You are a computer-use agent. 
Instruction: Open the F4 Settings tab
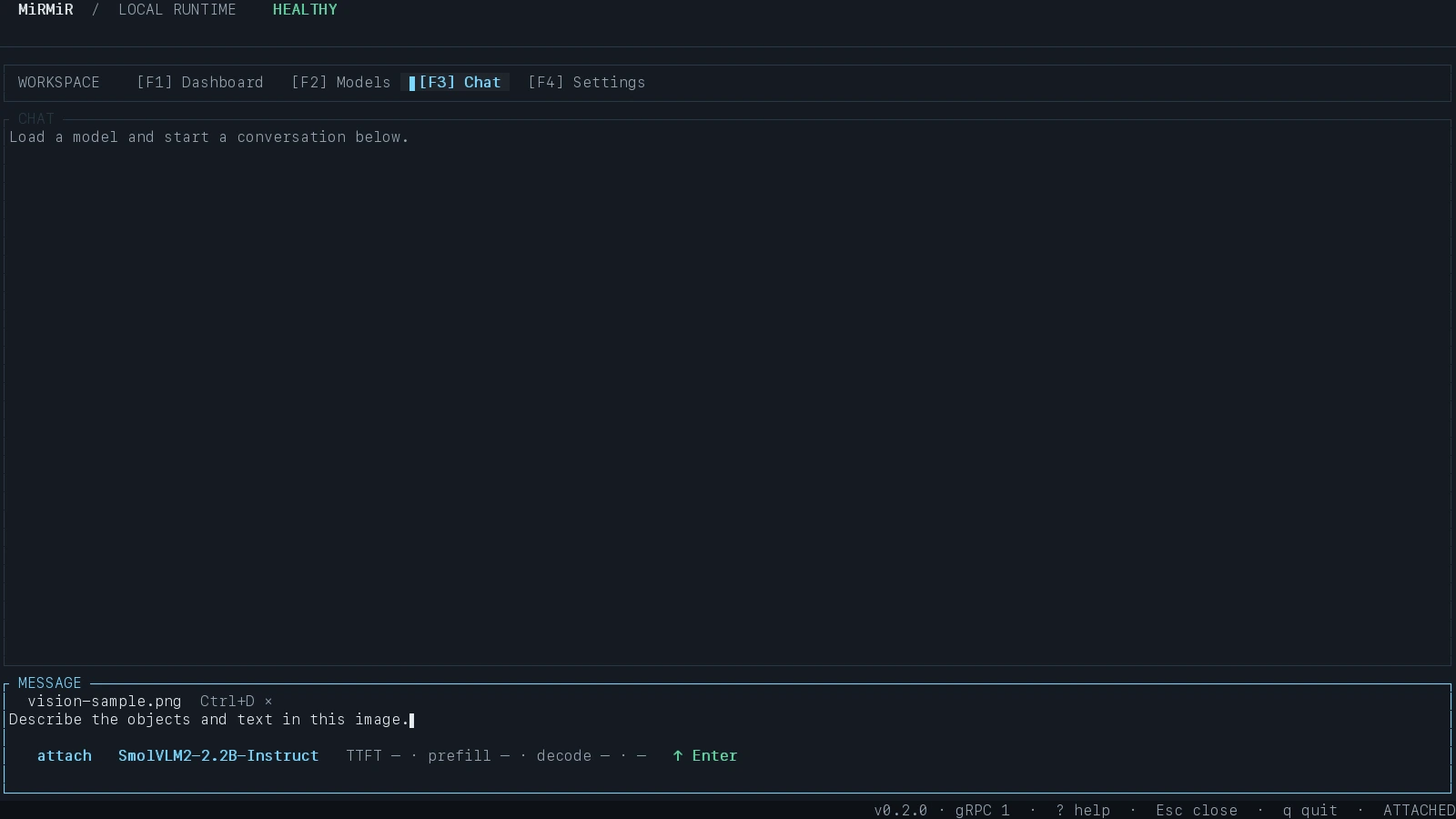pyautogui.click(x=587, y=82)
